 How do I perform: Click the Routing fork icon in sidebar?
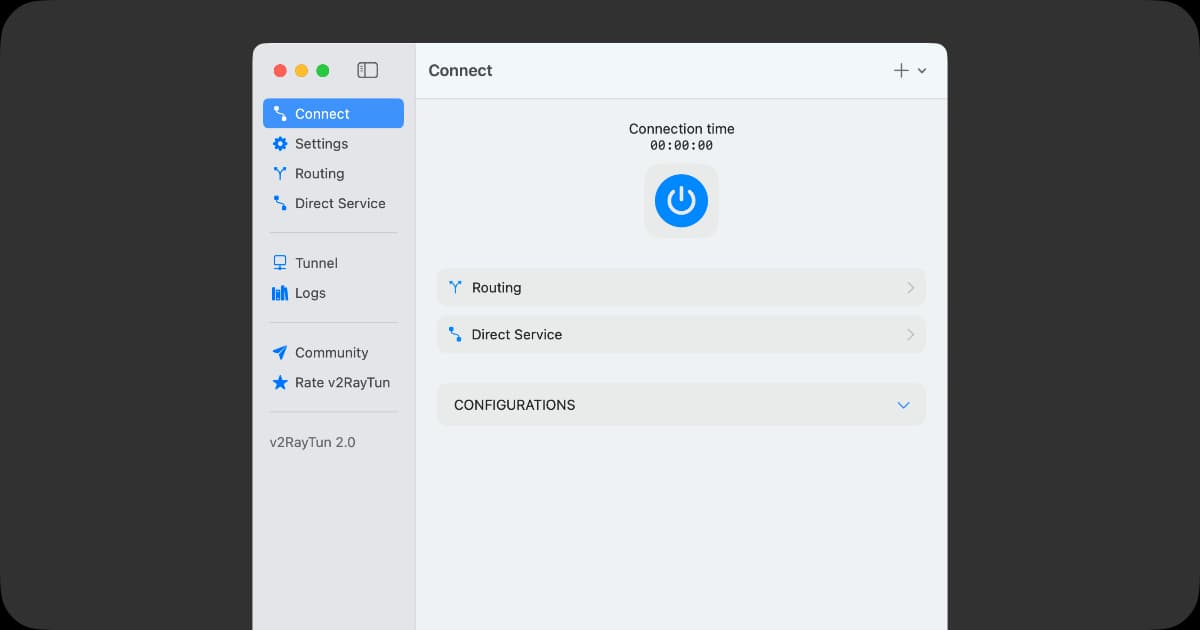tap(280, 173)
